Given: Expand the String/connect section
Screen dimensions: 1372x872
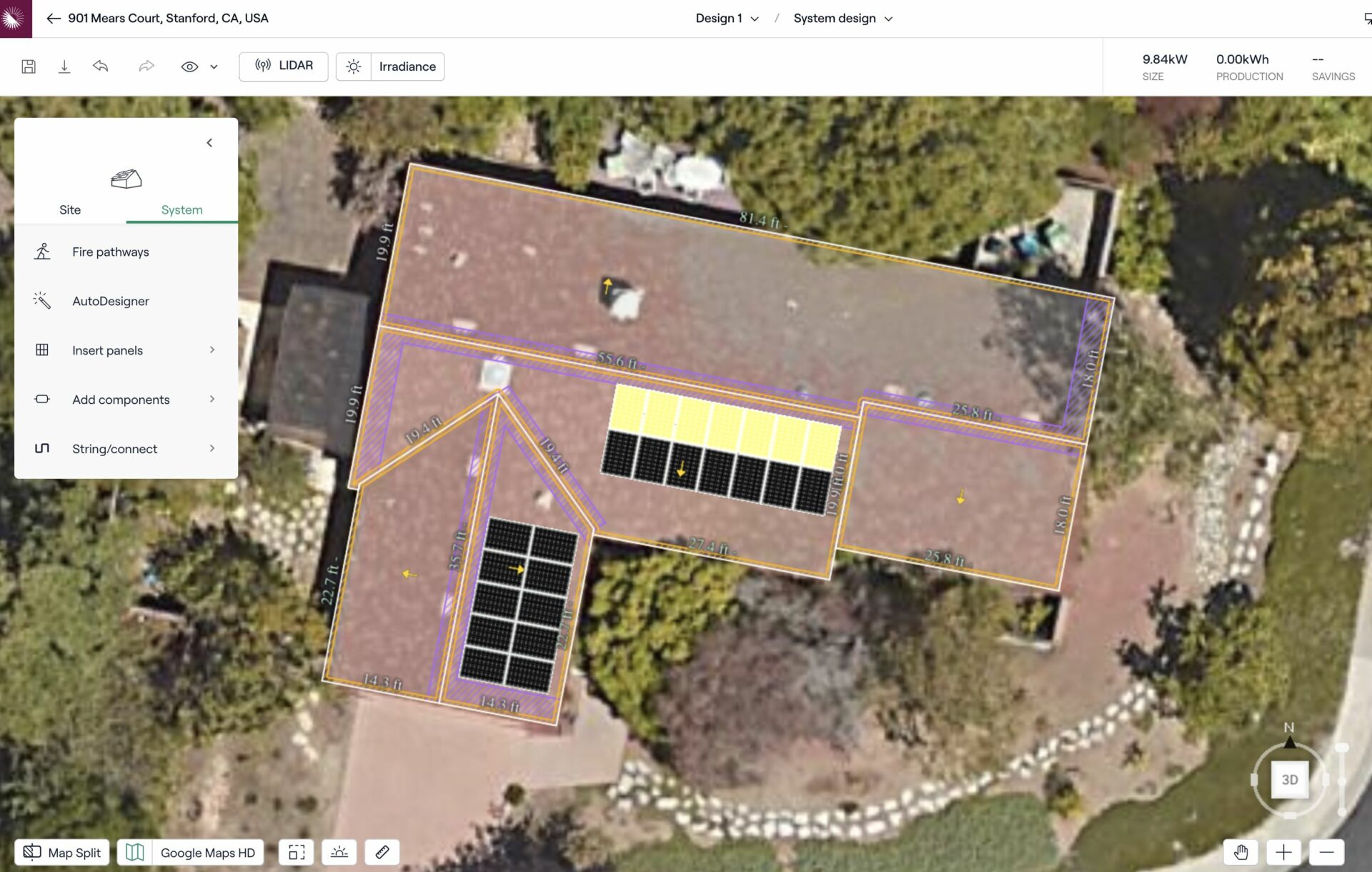Looking at the screenshot, I should (114, 448).
